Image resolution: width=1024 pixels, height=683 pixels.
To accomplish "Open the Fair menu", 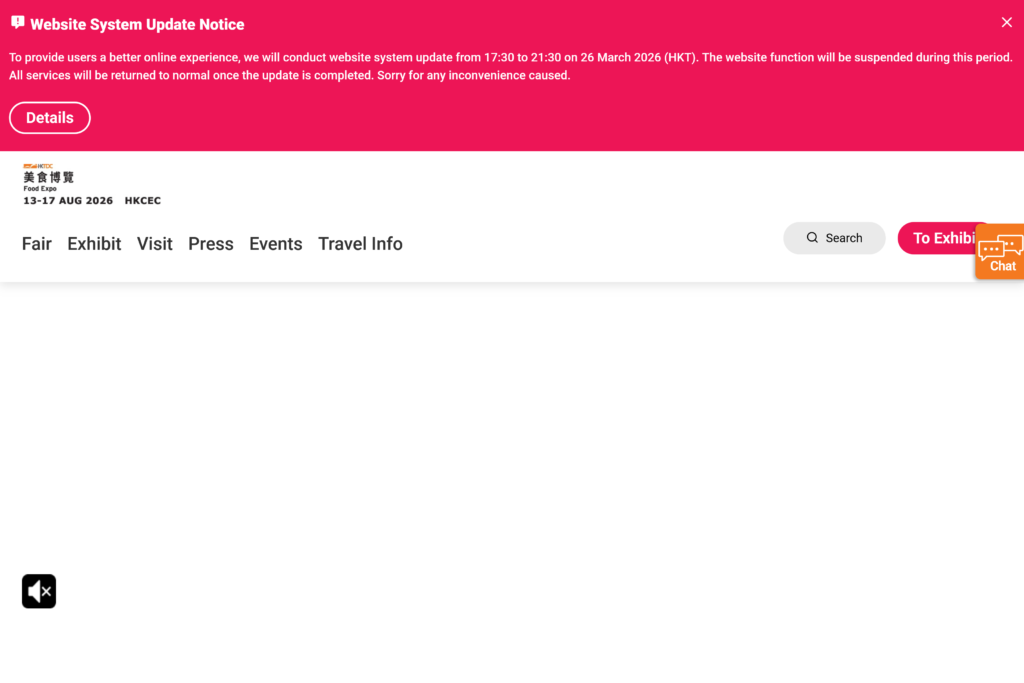I will pos(37,244).
